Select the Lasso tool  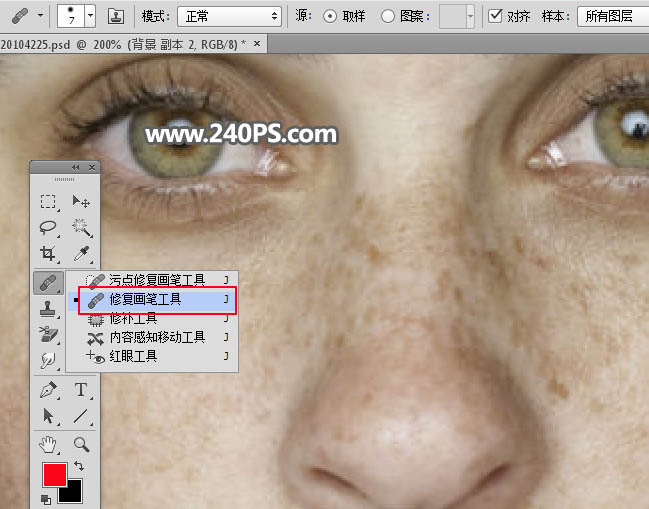click(x=48, y=228)
